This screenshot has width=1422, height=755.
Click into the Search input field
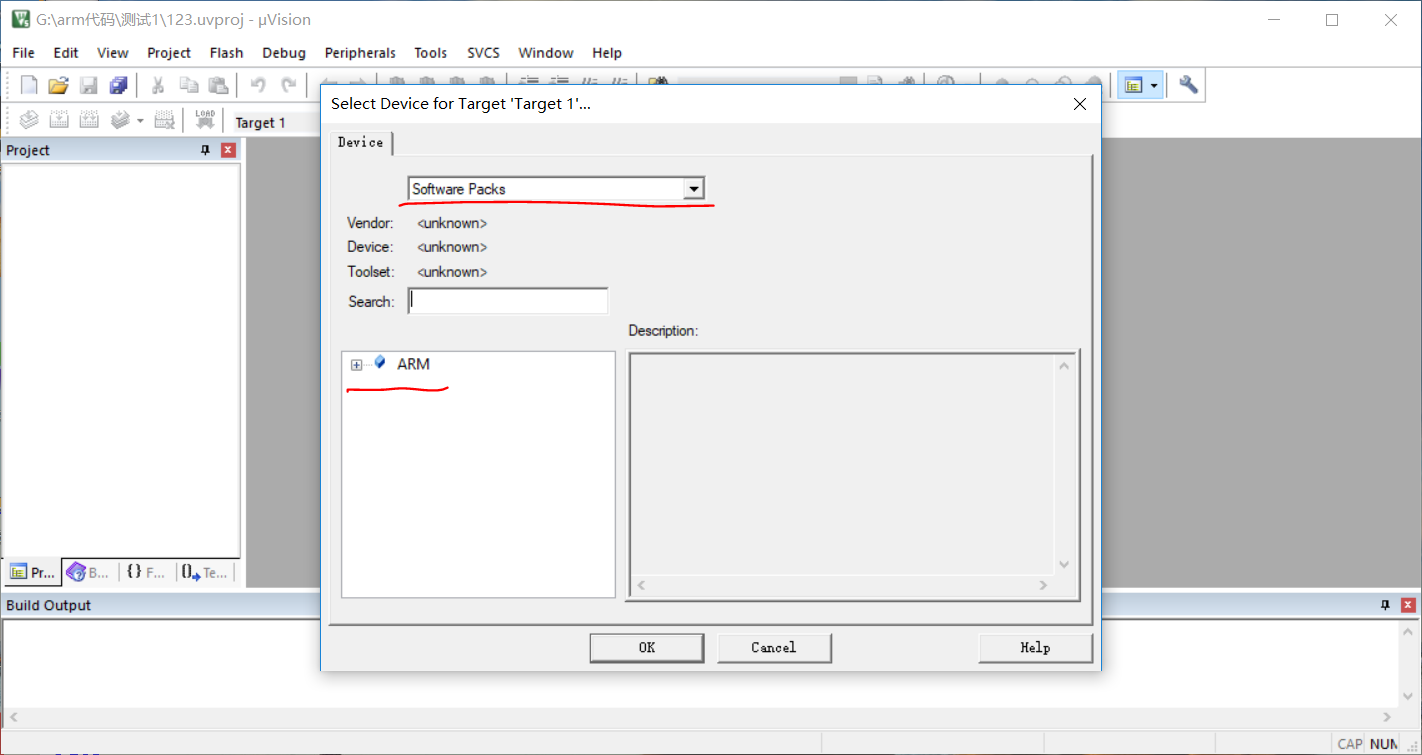[508, 301]
